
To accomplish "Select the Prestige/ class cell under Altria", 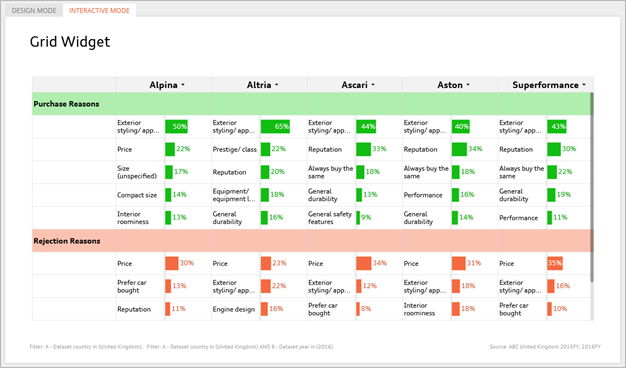I will click(235, 150).
